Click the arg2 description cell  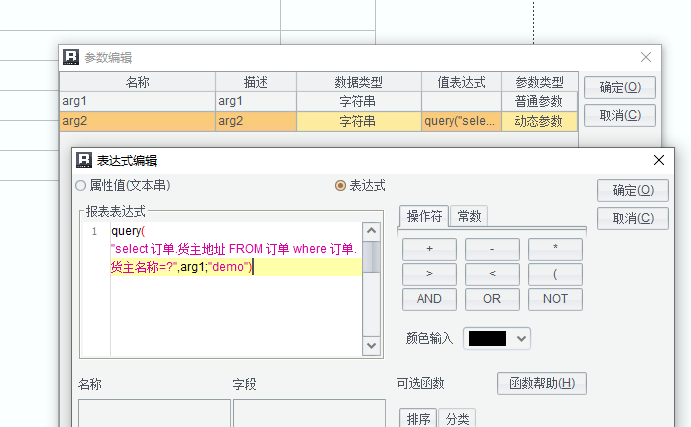tap(256, 121)
